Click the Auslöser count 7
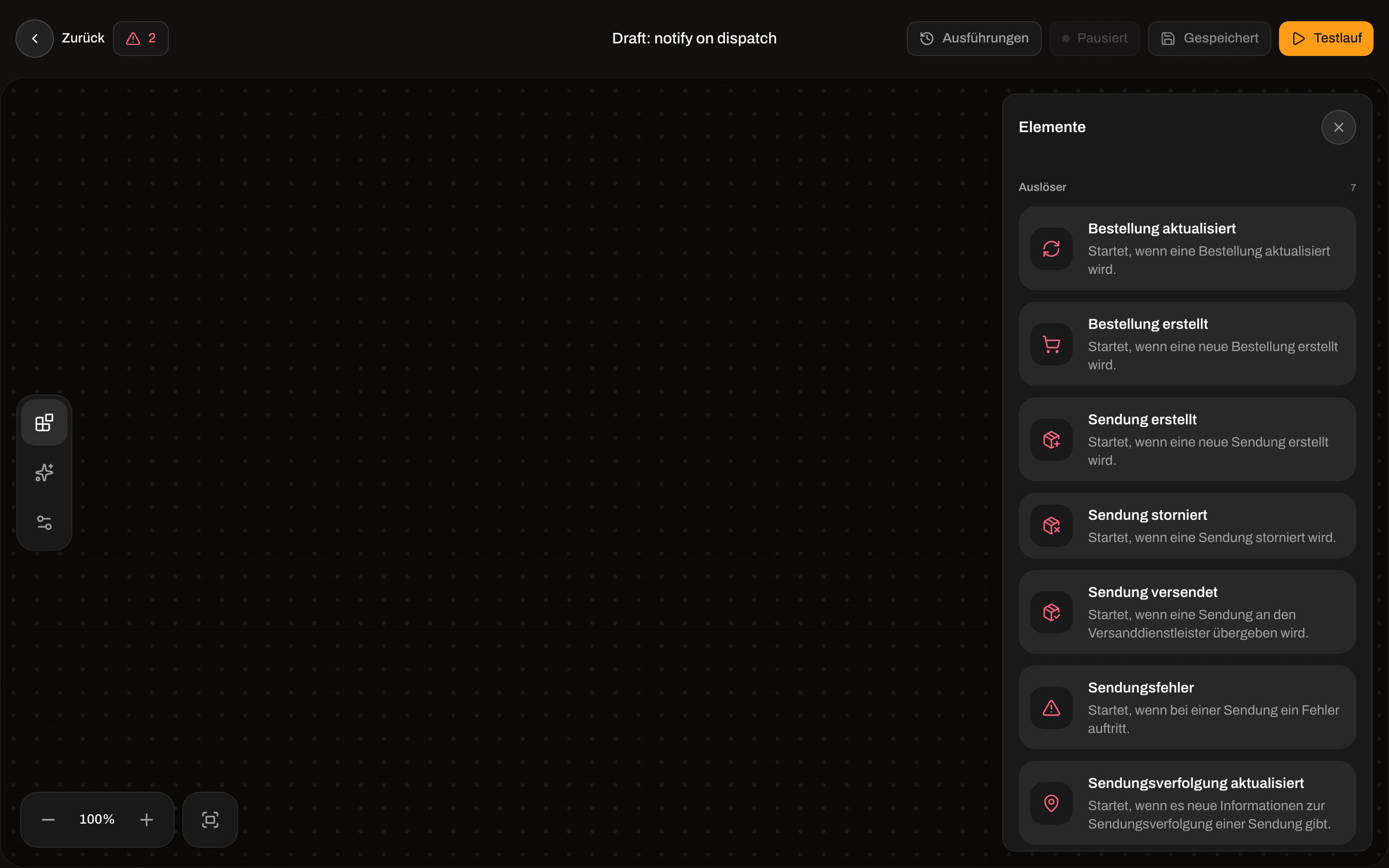 (x=1353, y=188)
